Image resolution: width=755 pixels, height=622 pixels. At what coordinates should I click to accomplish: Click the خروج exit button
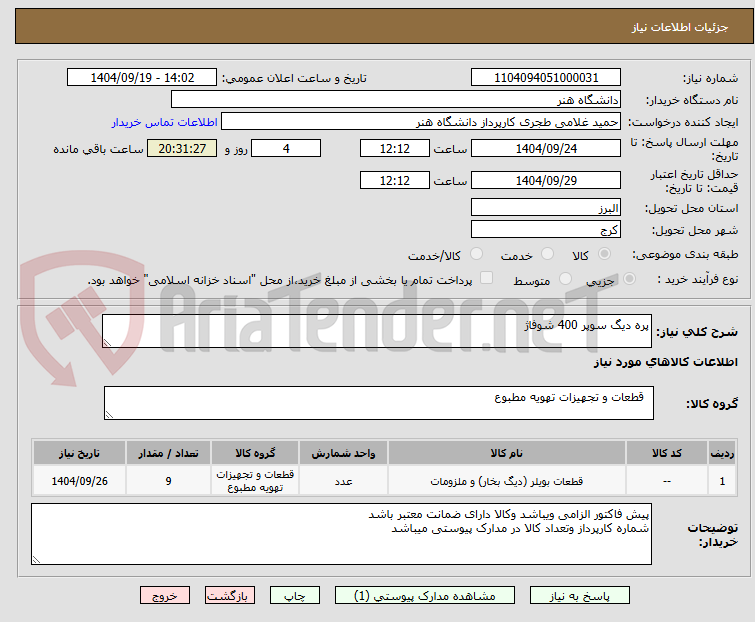coord(165,596)
